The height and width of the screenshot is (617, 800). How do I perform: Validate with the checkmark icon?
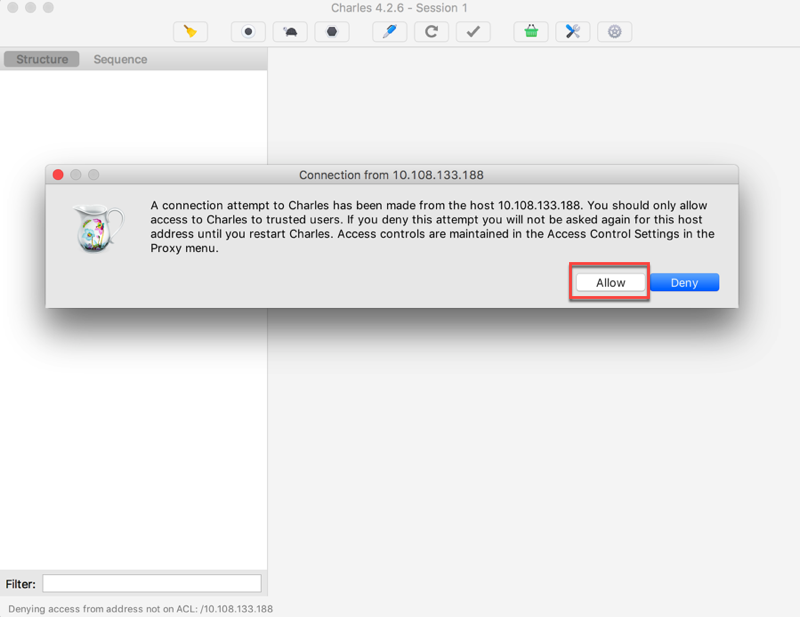pos(473,32)
